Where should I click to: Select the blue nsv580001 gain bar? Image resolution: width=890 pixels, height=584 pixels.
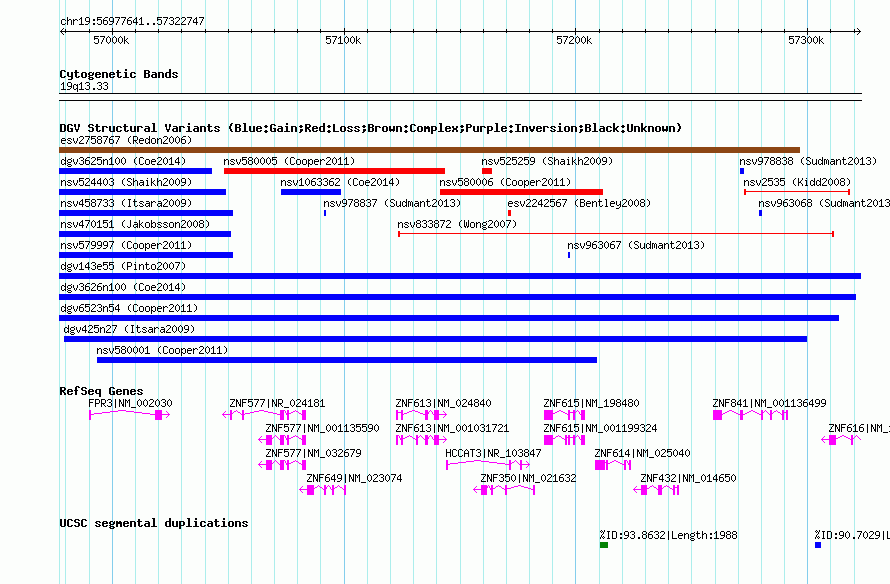point(347,360)
